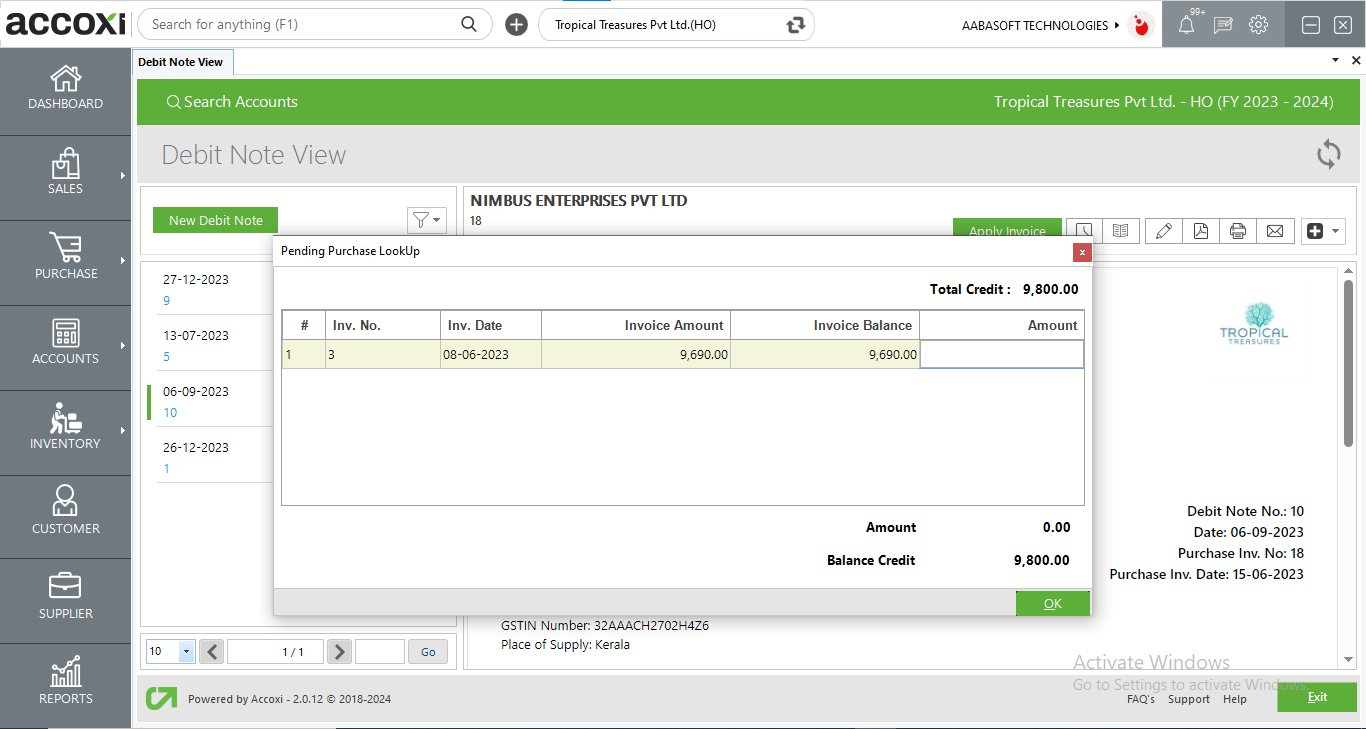Open the filter dropdown above the list
This screenshot has width=1366, height=729.
click(x=427, y=220)
